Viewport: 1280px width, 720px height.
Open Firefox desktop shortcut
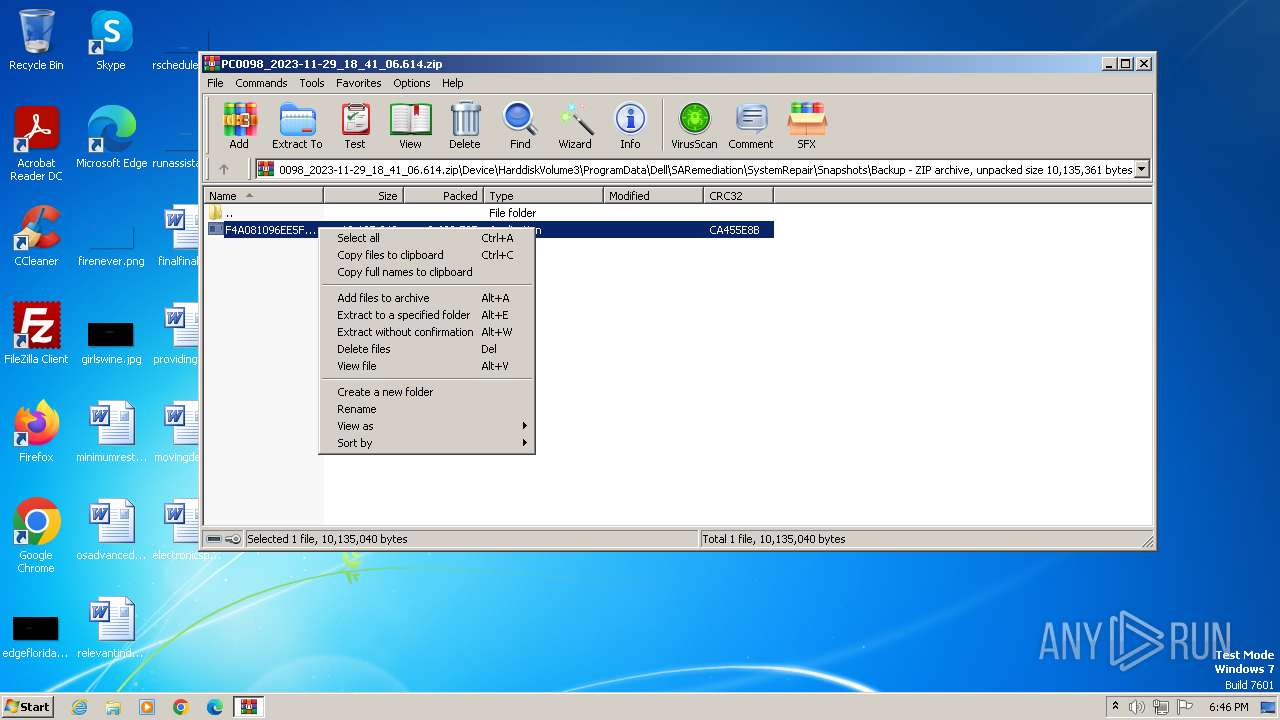pos(36,432)
